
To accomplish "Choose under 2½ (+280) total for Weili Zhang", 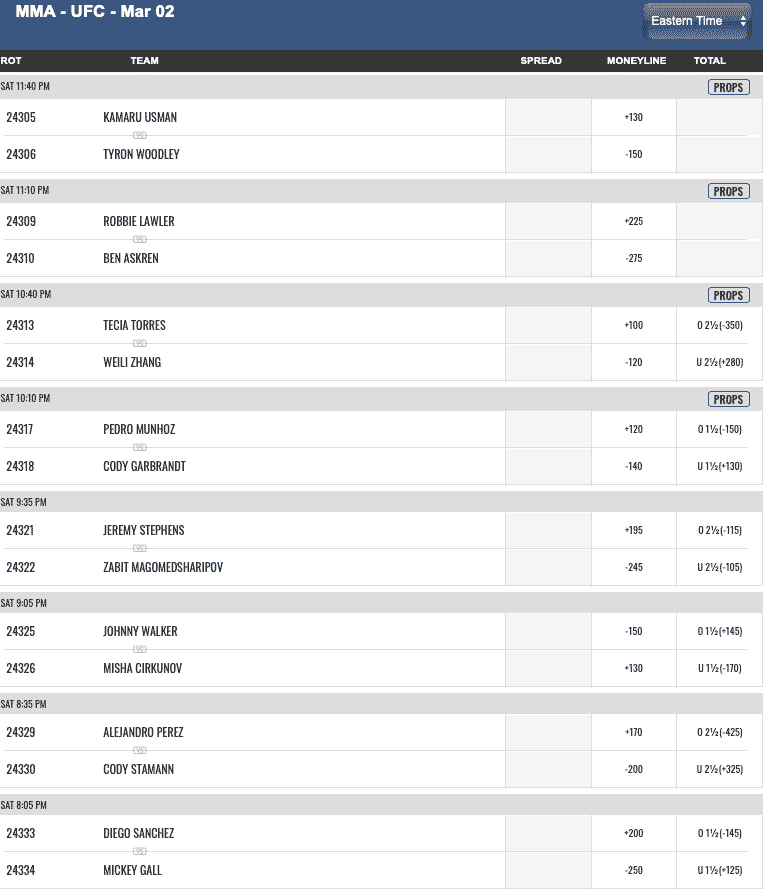I will coord(719,362).
